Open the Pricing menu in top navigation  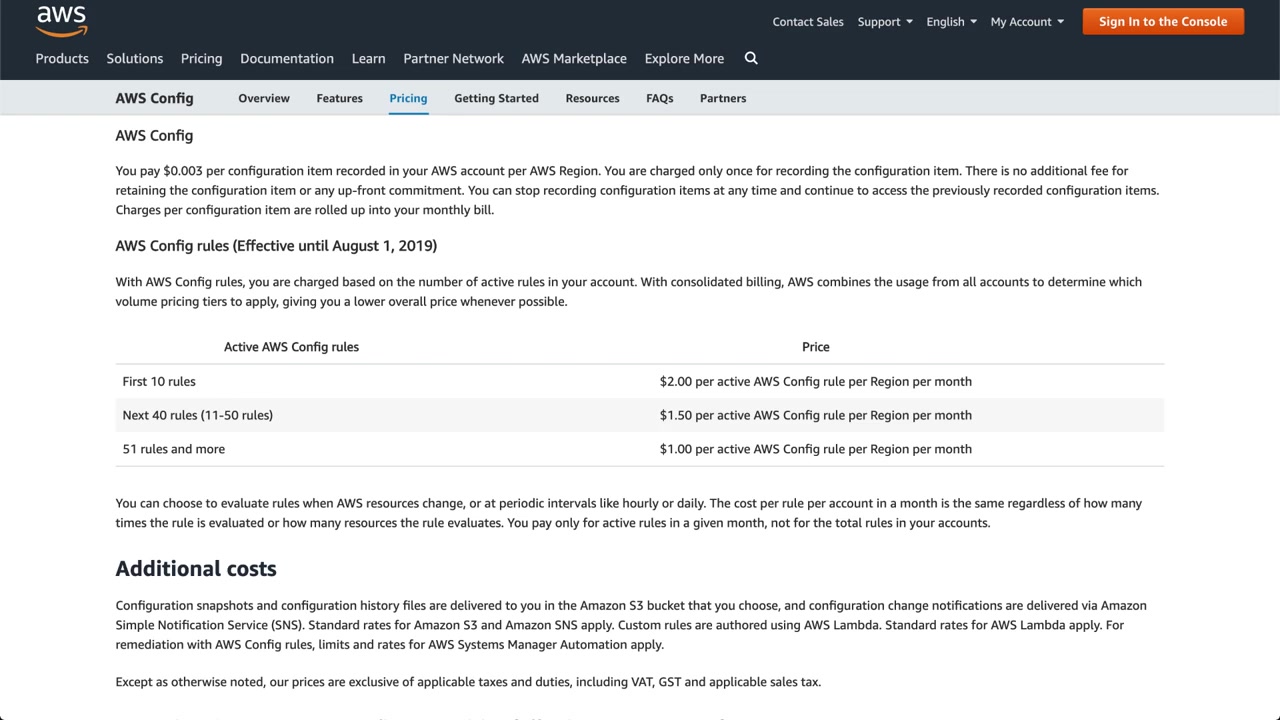202,58
